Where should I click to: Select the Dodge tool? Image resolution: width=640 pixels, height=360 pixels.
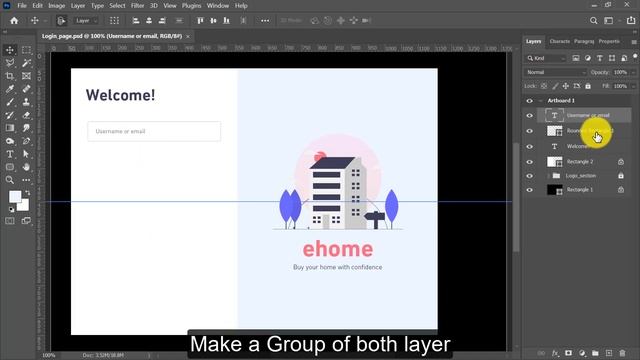[x=10, y=141]
